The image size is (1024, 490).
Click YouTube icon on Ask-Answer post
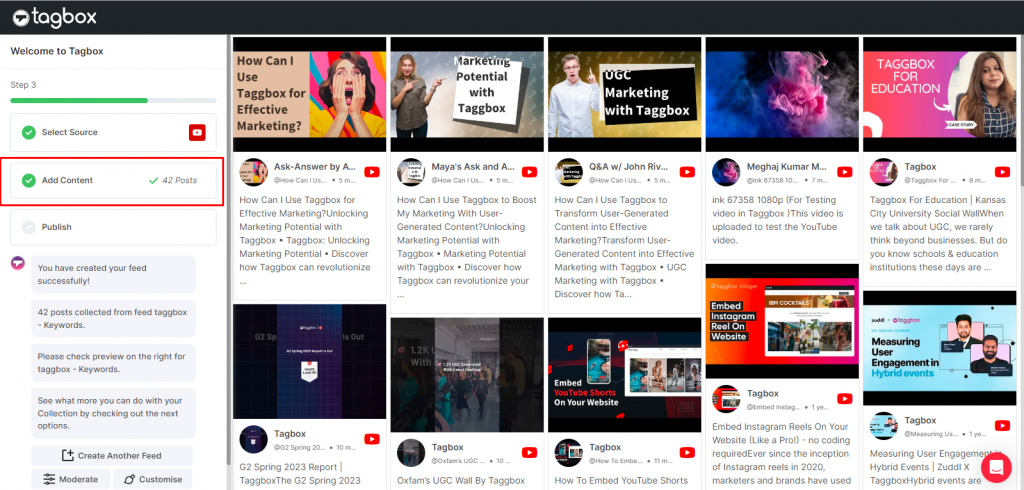pyautogui.click(x=372, y=172)
